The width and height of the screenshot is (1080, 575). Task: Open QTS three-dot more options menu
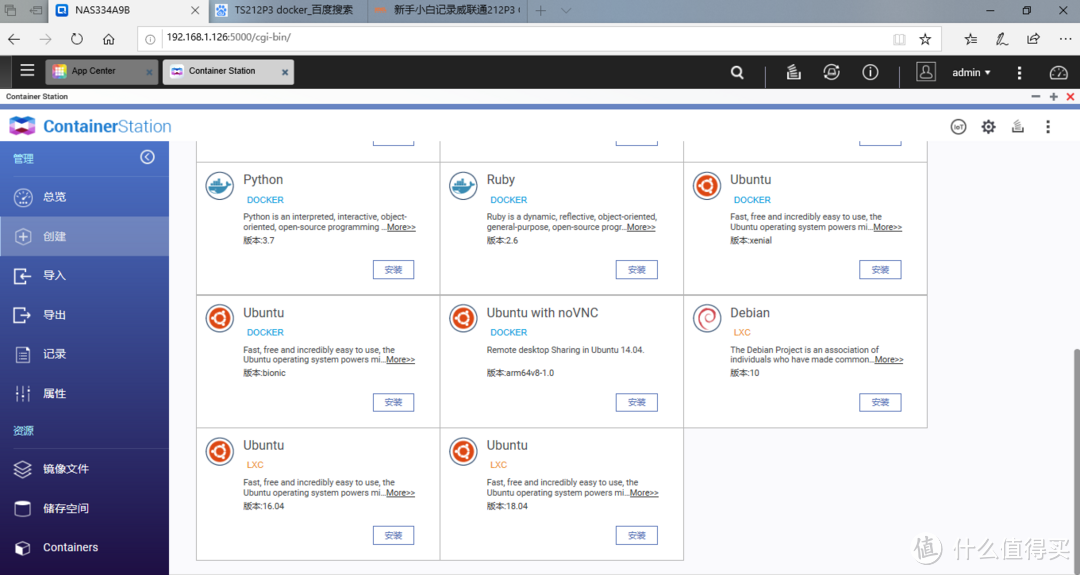(1019, 72)
